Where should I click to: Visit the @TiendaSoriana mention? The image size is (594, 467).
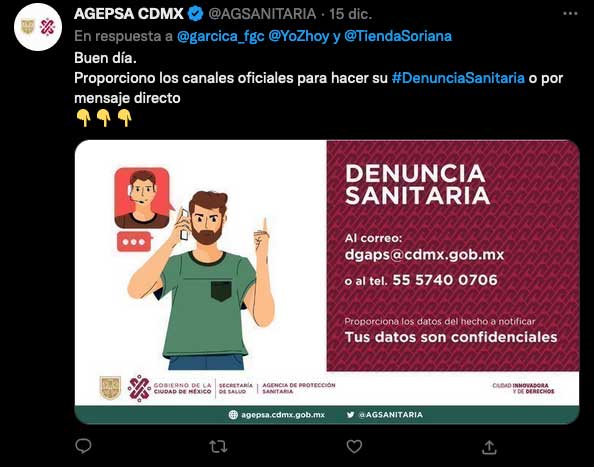tap(398, 36)
